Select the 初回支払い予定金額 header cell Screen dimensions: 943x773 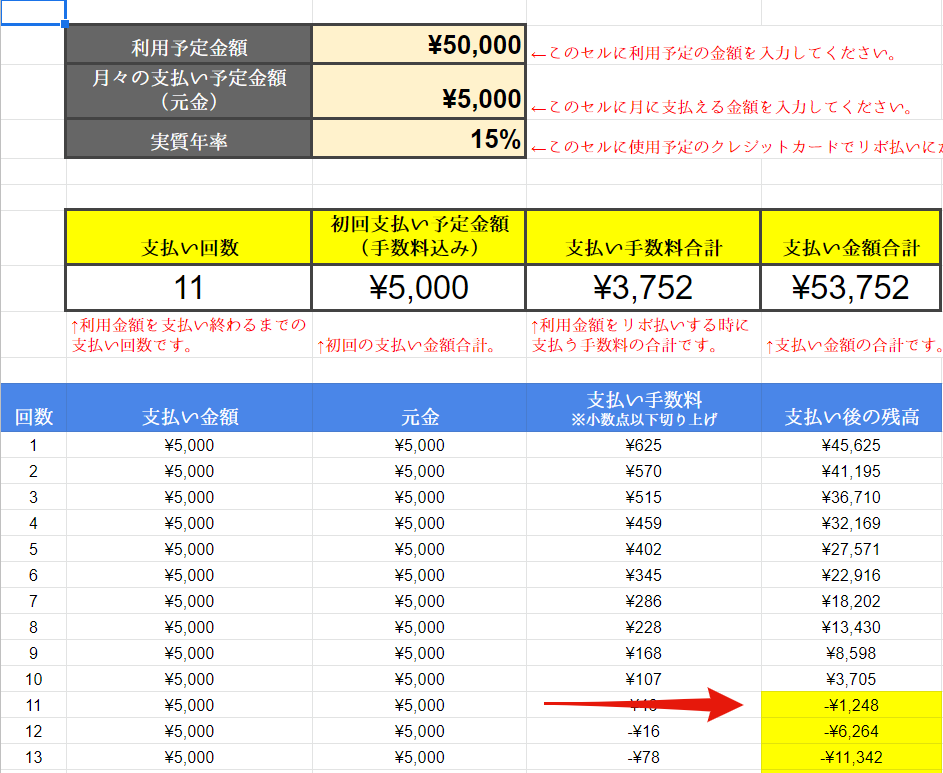click(x=419, y=237)
